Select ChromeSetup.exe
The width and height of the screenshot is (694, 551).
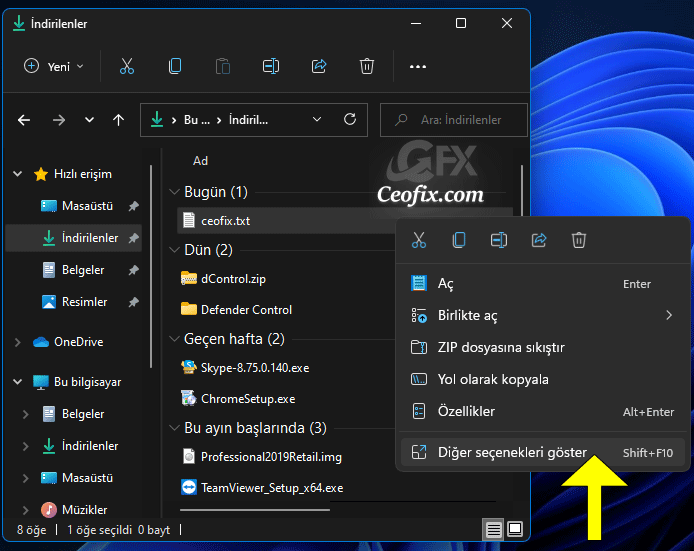[x=248, y=399]
